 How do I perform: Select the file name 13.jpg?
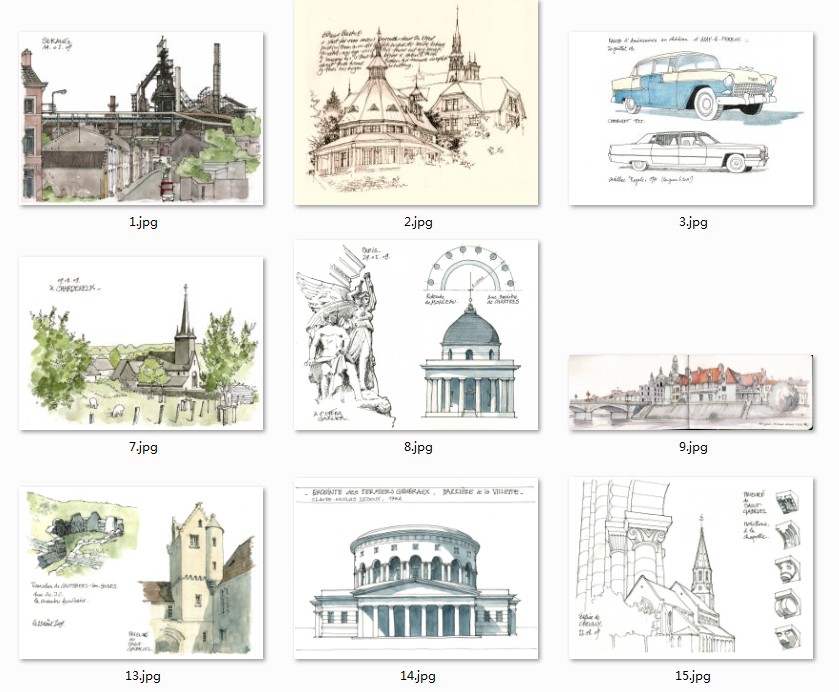[142, 676]
